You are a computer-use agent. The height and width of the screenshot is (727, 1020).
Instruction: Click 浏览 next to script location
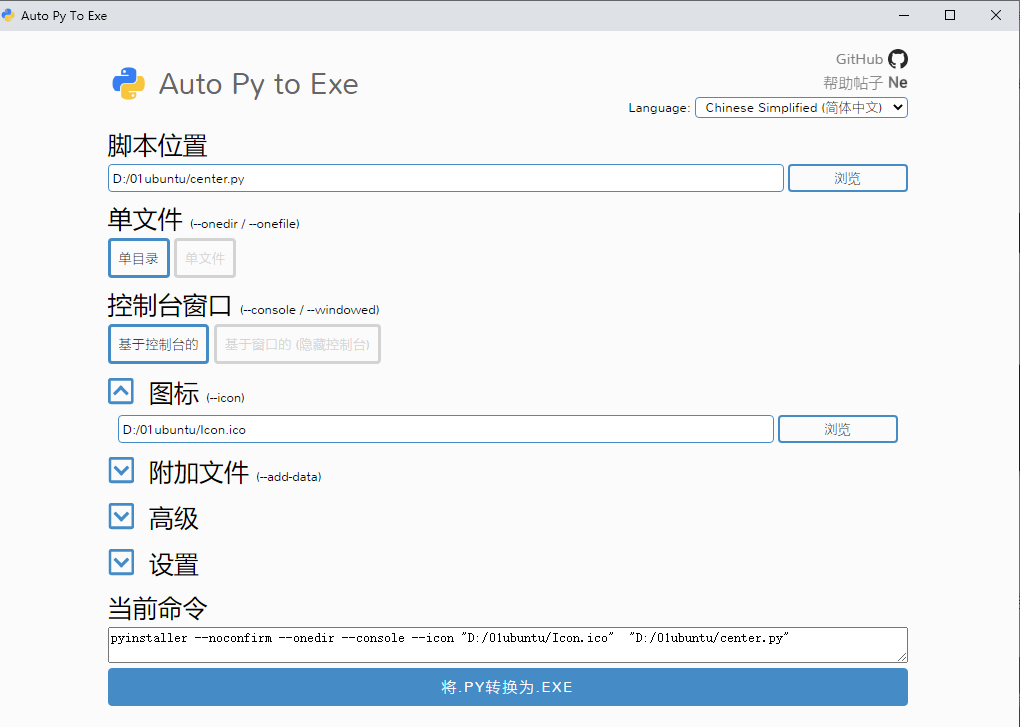[847, 177]
